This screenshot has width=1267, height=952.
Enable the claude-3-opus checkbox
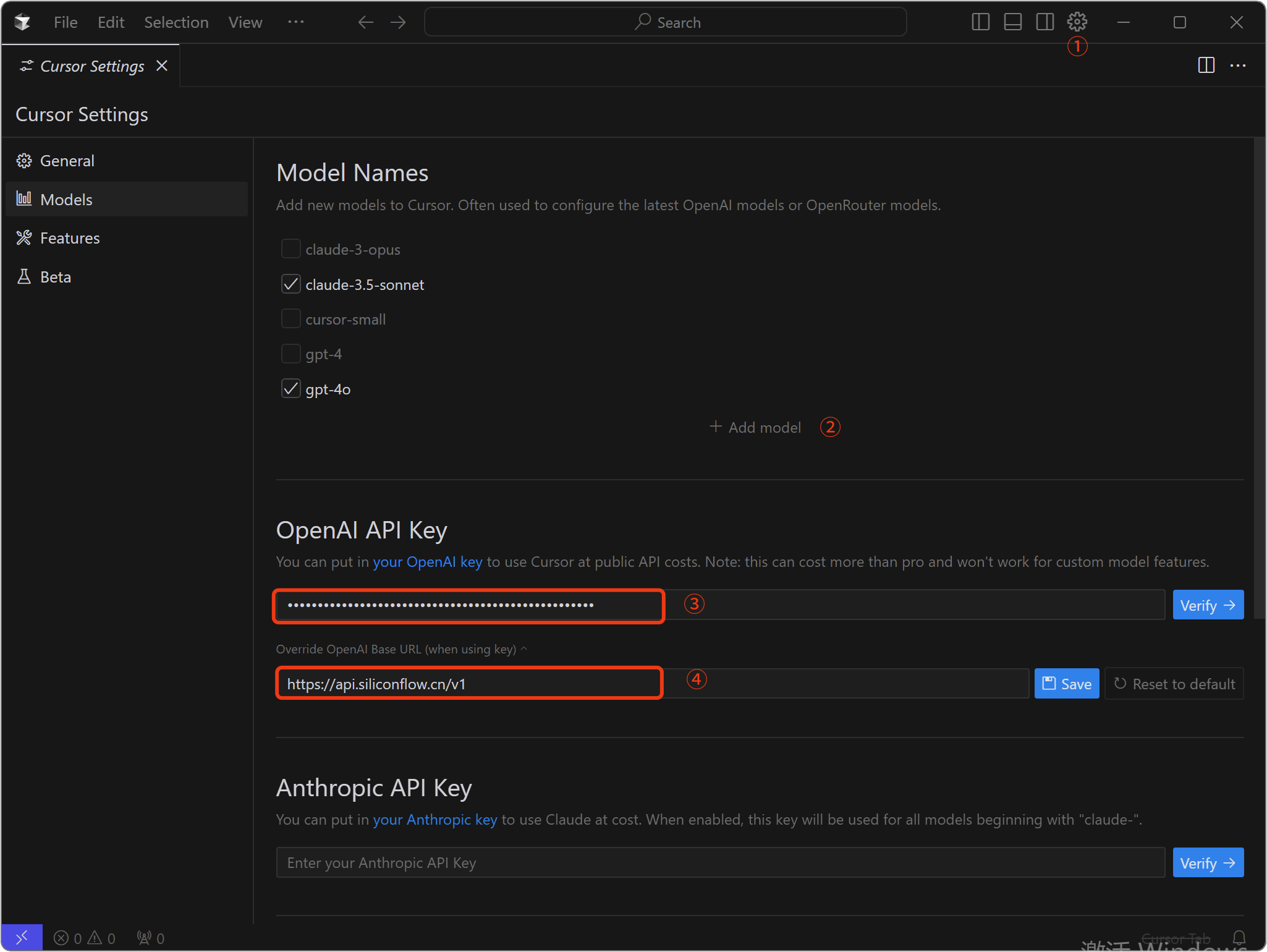click(x=290, y=249)
